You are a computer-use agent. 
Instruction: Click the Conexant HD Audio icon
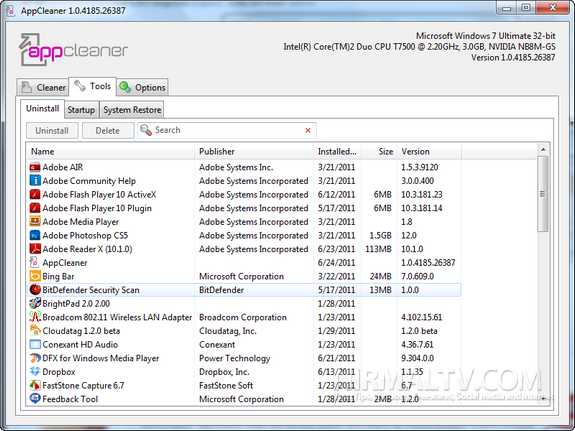tap(35, 344)
